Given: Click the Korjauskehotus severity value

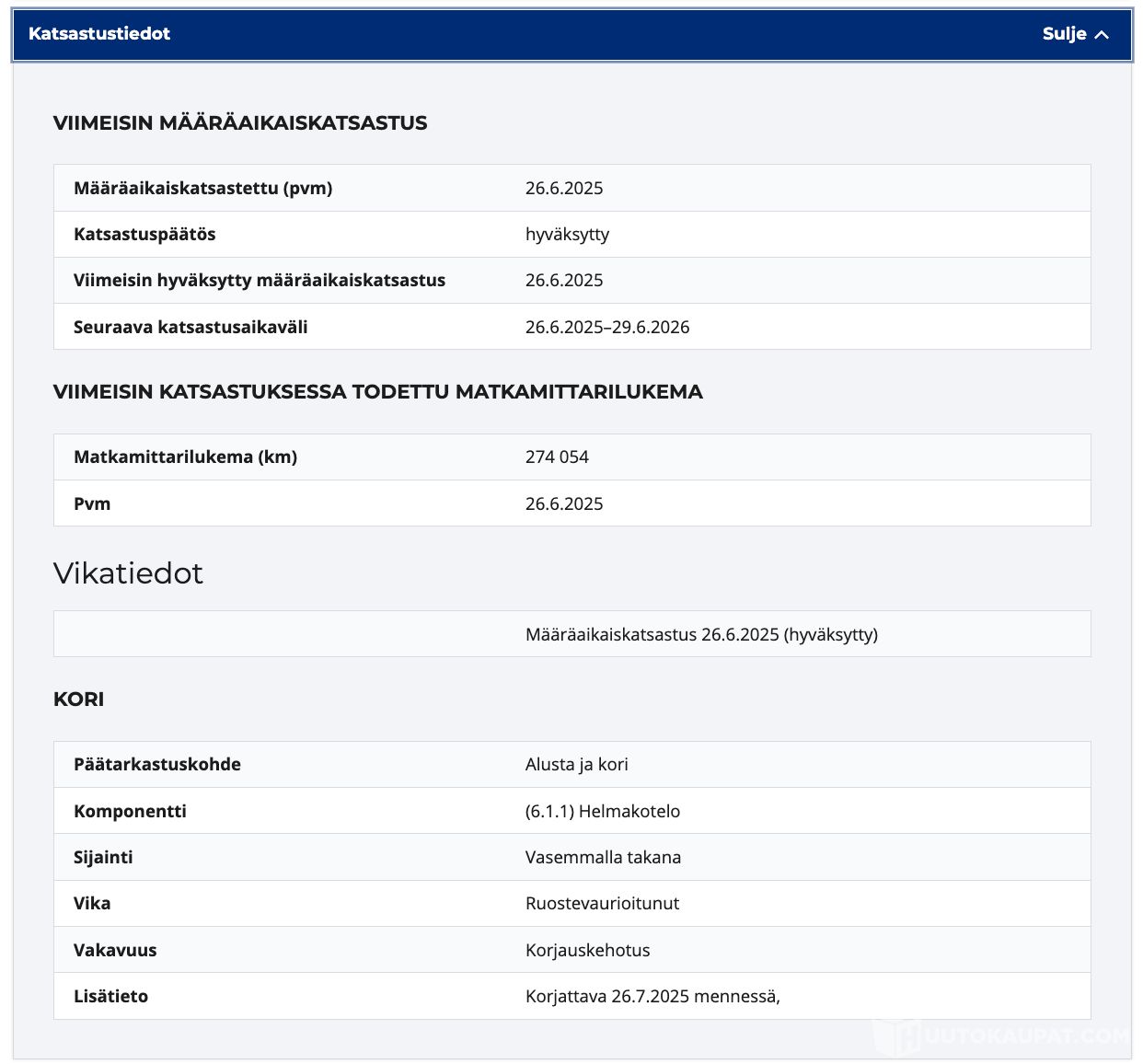Looking at the screenshot, I should 587,951.
